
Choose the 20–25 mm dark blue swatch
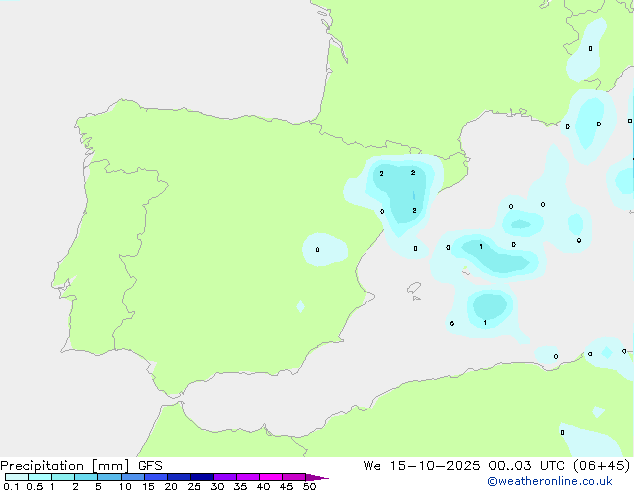[x=179, y=477]
